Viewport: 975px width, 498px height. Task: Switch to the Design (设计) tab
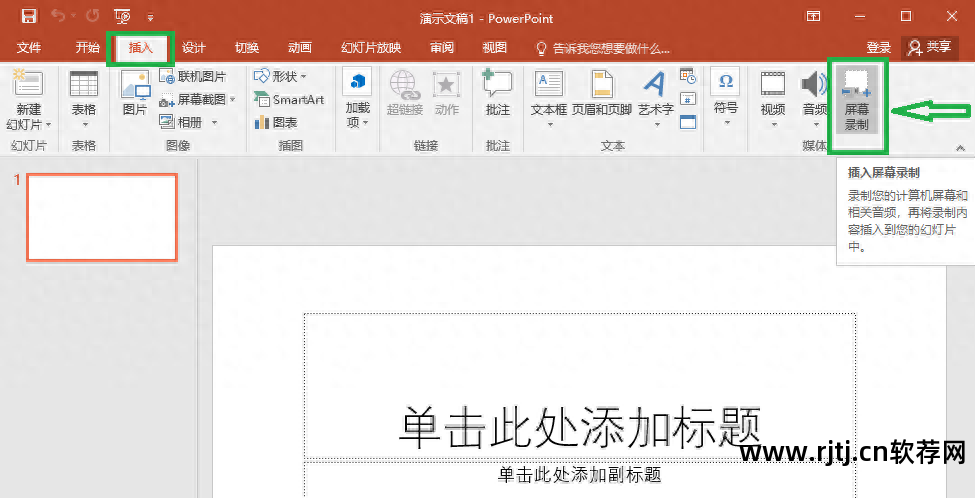tap(194, 48)
